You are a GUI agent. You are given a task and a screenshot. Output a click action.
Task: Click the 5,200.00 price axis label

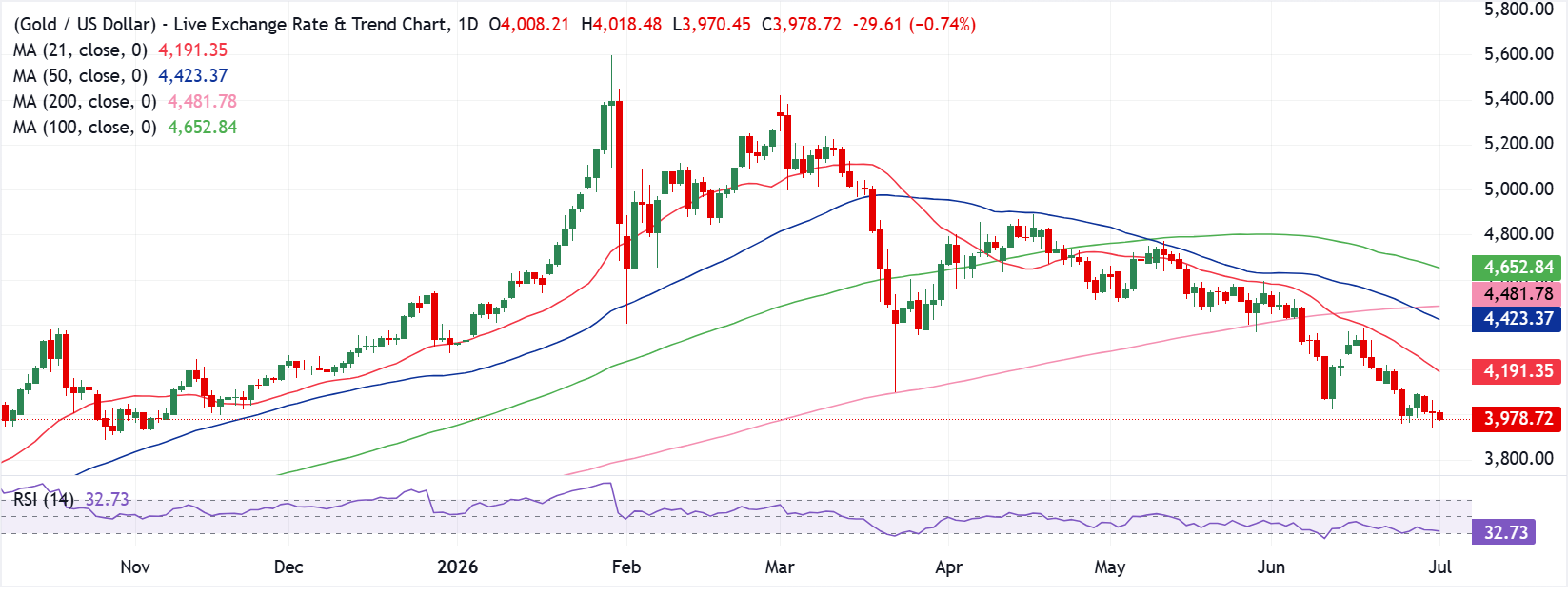[1518, 143]
